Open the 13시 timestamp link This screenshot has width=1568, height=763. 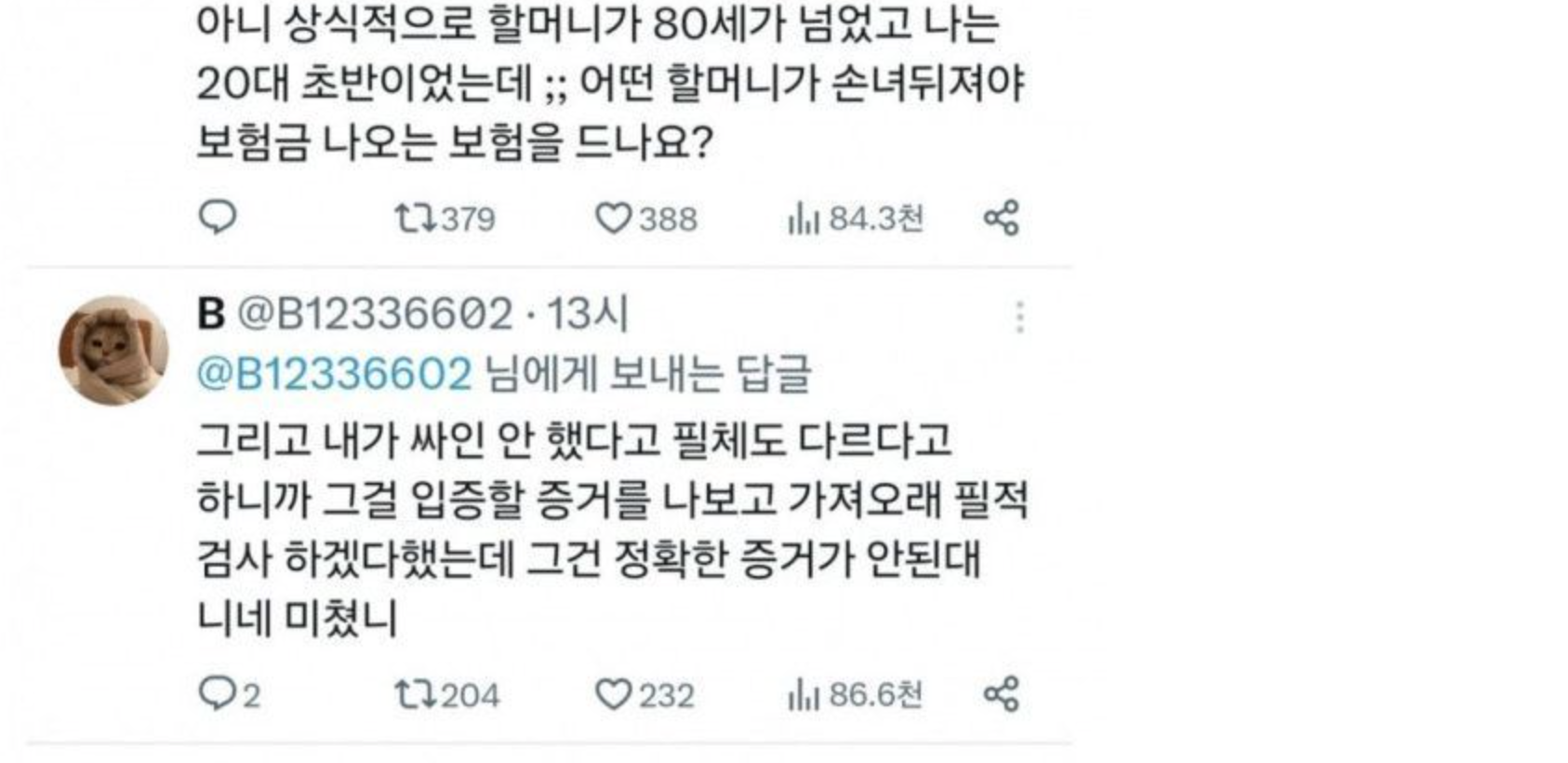(x=587, y=314)
